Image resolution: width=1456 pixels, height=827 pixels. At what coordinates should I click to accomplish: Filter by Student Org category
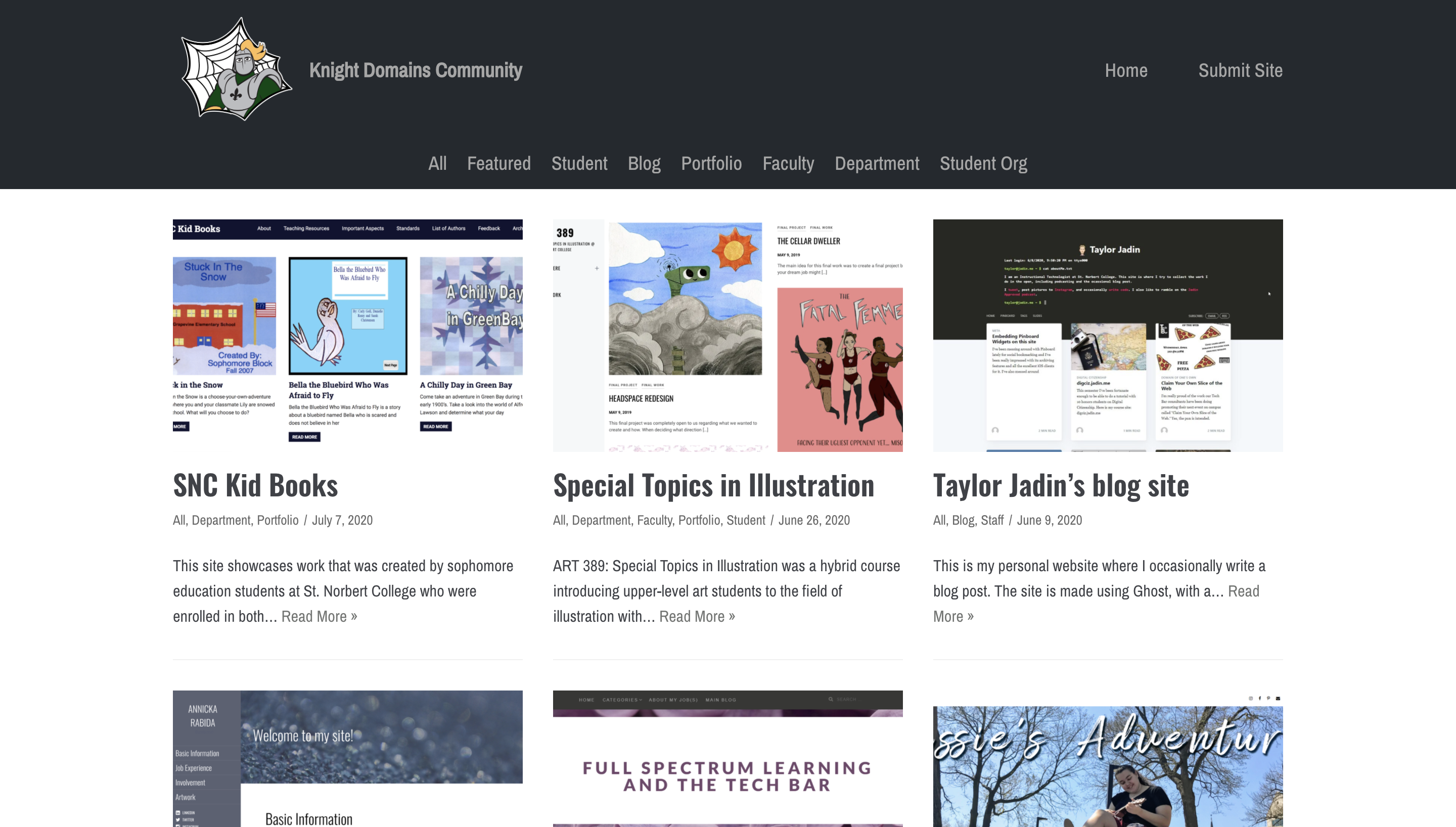982,164
